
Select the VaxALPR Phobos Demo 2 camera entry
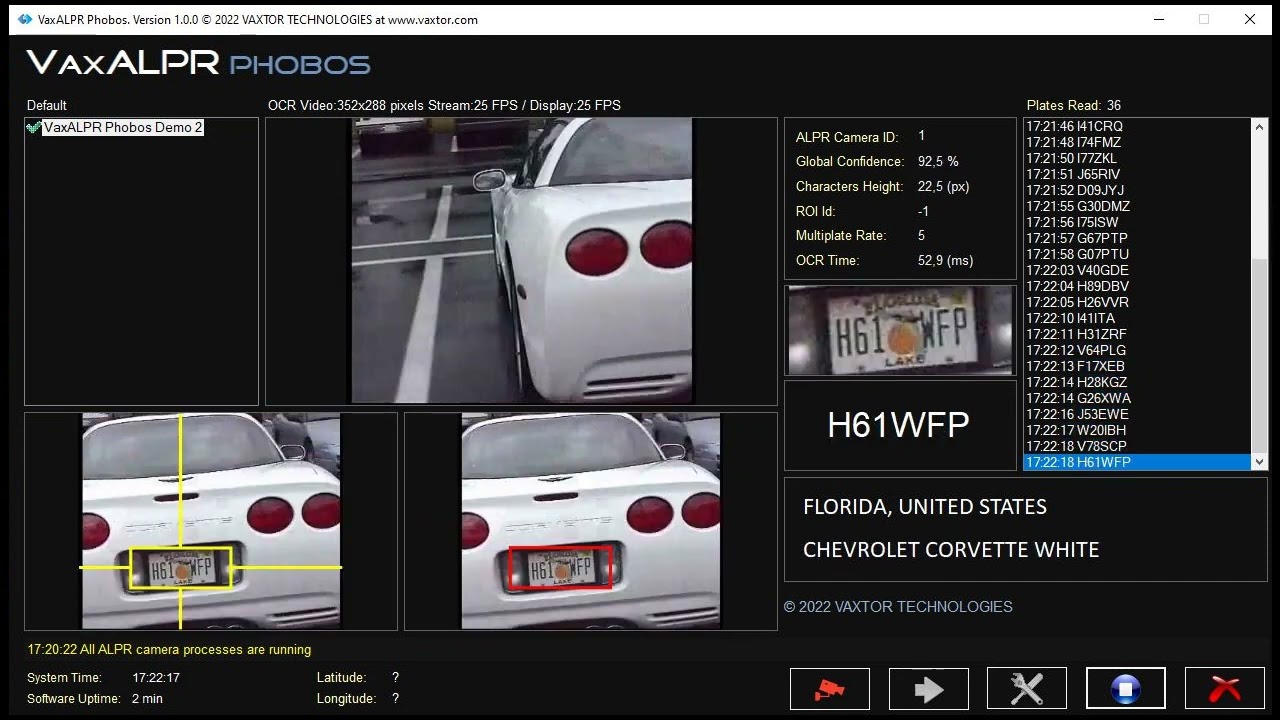(x=123, y=127)
